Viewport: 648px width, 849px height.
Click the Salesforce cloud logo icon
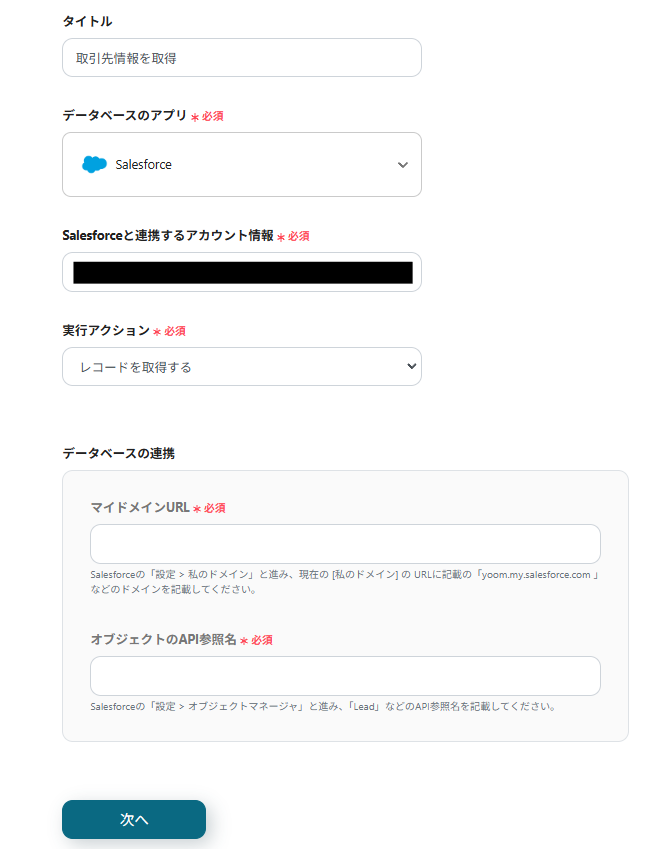point(95,163)
